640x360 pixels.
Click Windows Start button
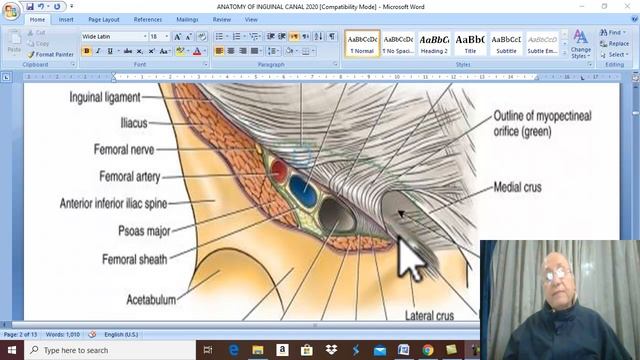point(12,350)
